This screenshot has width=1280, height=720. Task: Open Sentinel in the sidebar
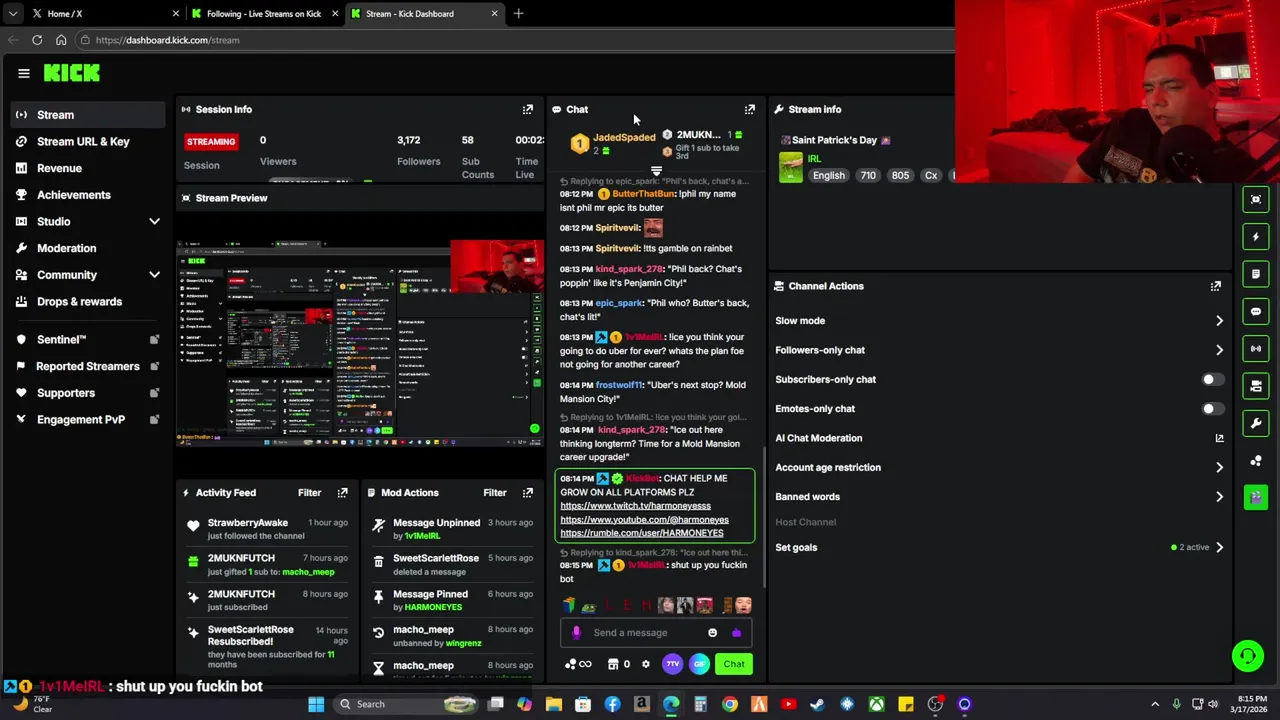88,339
